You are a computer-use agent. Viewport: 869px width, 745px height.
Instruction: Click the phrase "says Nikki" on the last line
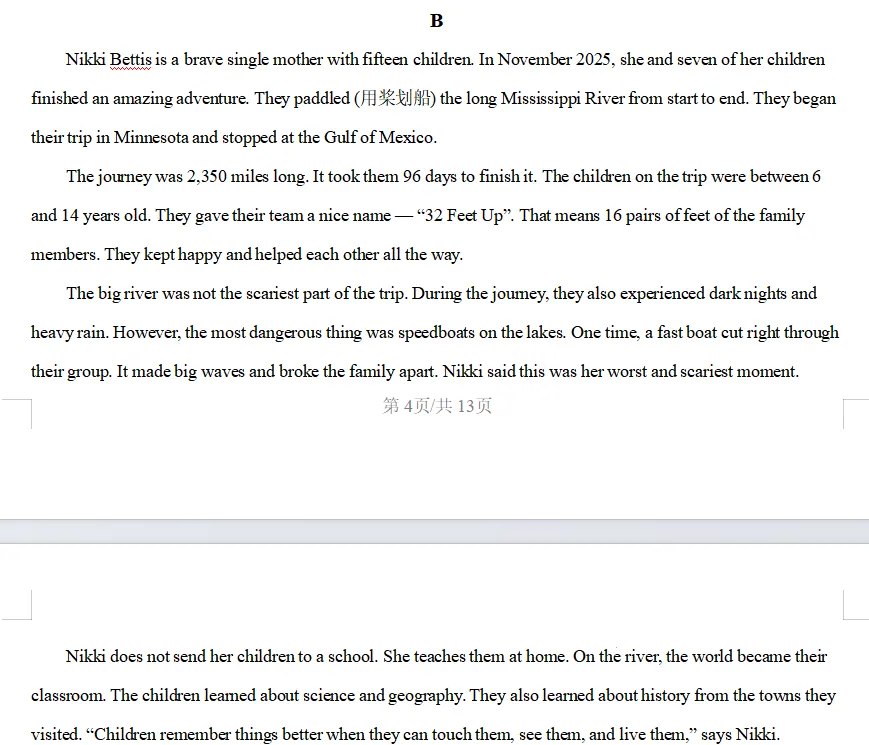(738, 735)
